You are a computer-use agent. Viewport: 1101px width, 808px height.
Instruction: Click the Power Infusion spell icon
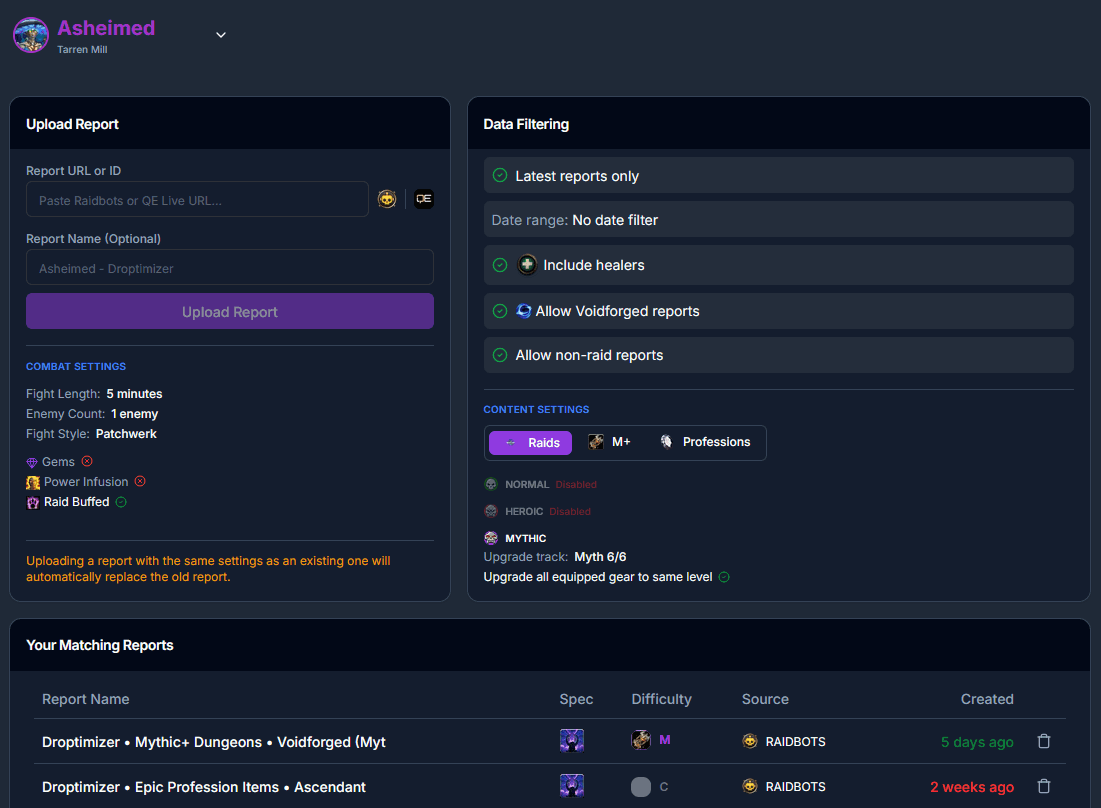(x=33, y=482)
